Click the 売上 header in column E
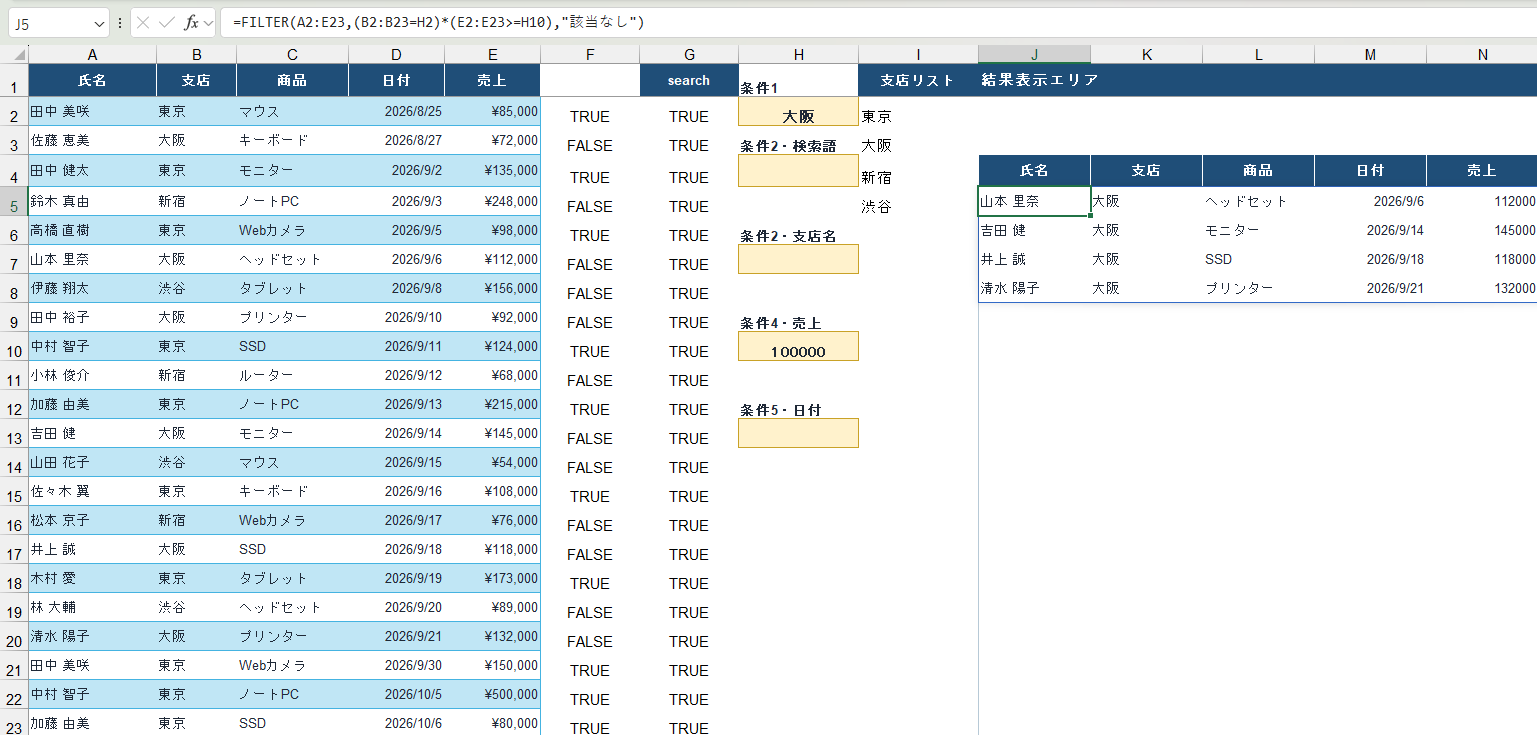This screenshot has height=735, width=1537. coord(492,80)
